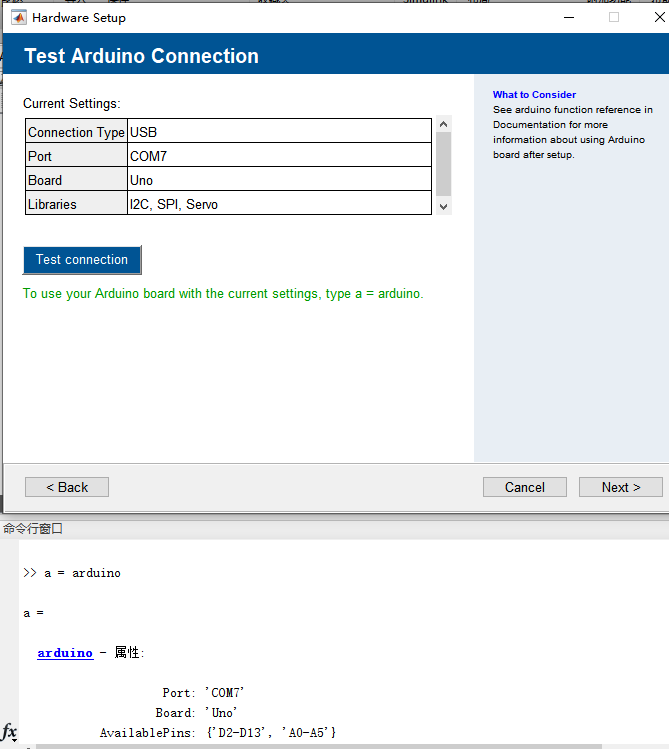Click the Port: 'COM7' output line
Screen dimensions: 669x749
[x=203, y=693]
